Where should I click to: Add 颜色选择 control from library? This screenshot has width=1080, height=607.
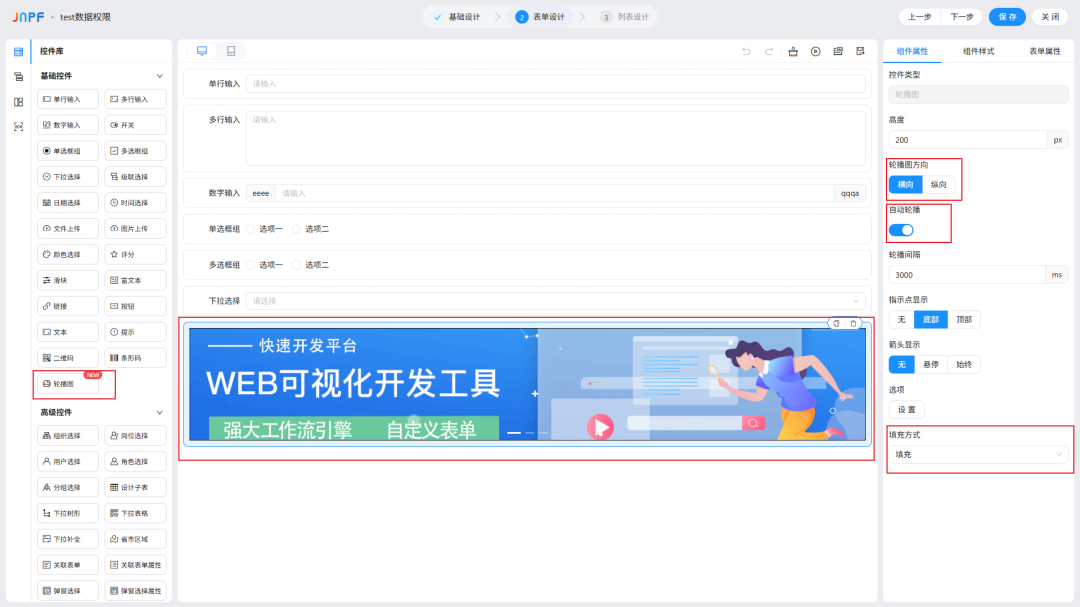[68, 254]
